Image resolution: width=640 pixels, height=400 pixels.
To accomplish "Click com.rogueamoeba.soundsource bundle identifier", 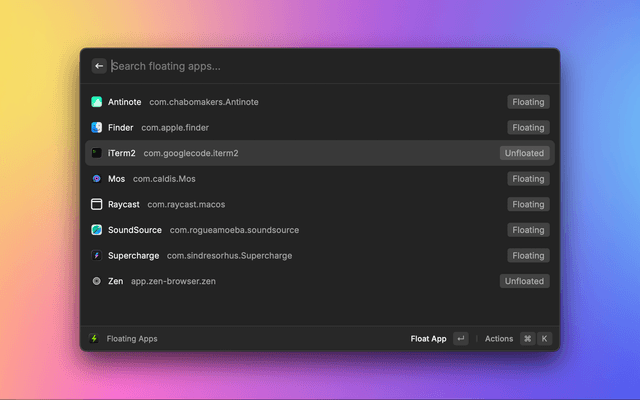I will [234, 230].
